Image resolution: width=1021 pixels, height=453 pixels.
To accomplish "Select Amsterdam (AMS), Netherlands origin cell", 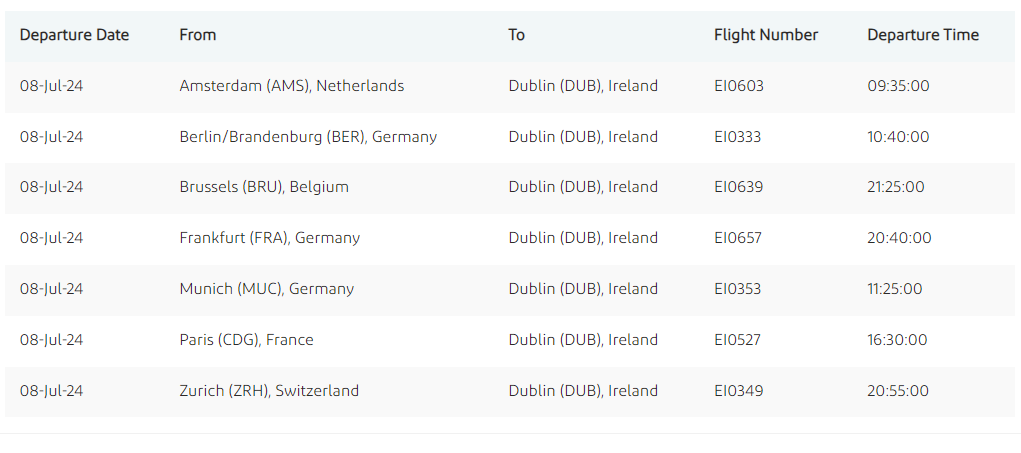I will [292, 86].
